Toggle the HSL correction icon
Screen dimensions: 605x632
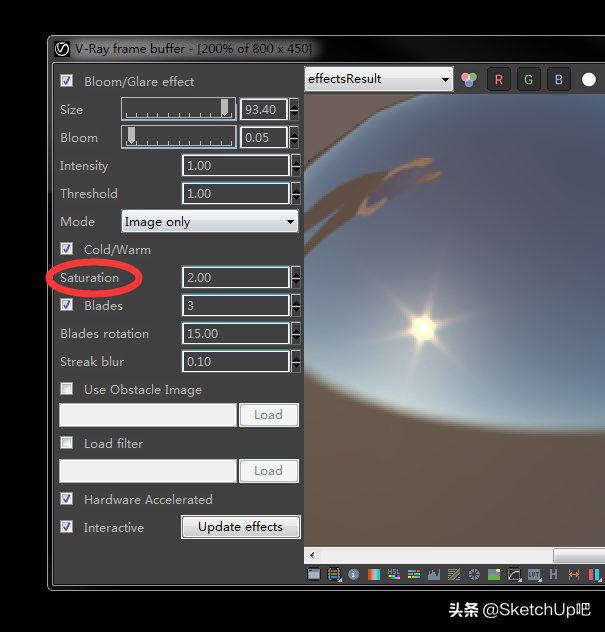394,574
